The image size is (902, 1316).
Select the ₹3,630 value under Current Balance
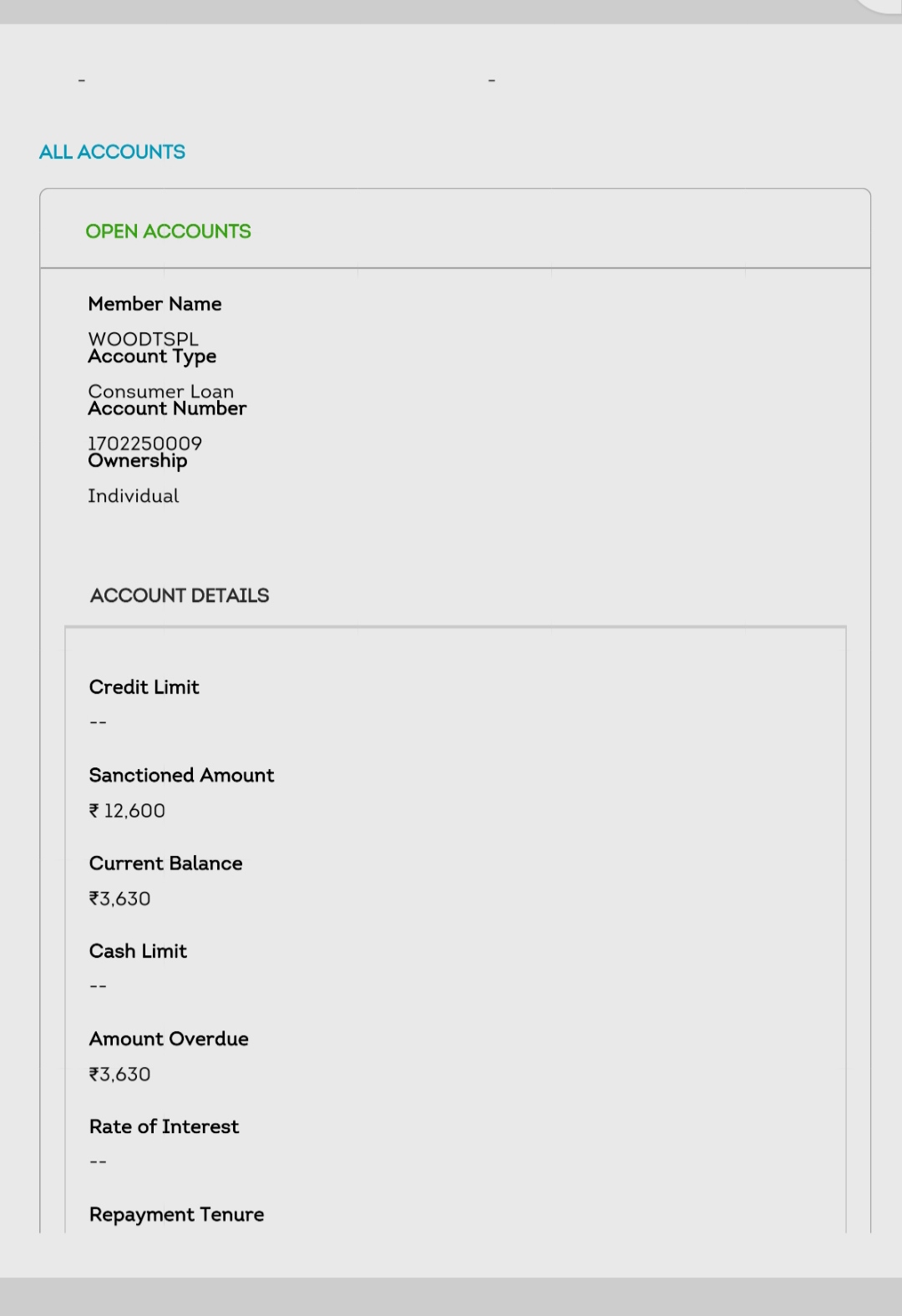pyautogui.click(x=119, y=898)
